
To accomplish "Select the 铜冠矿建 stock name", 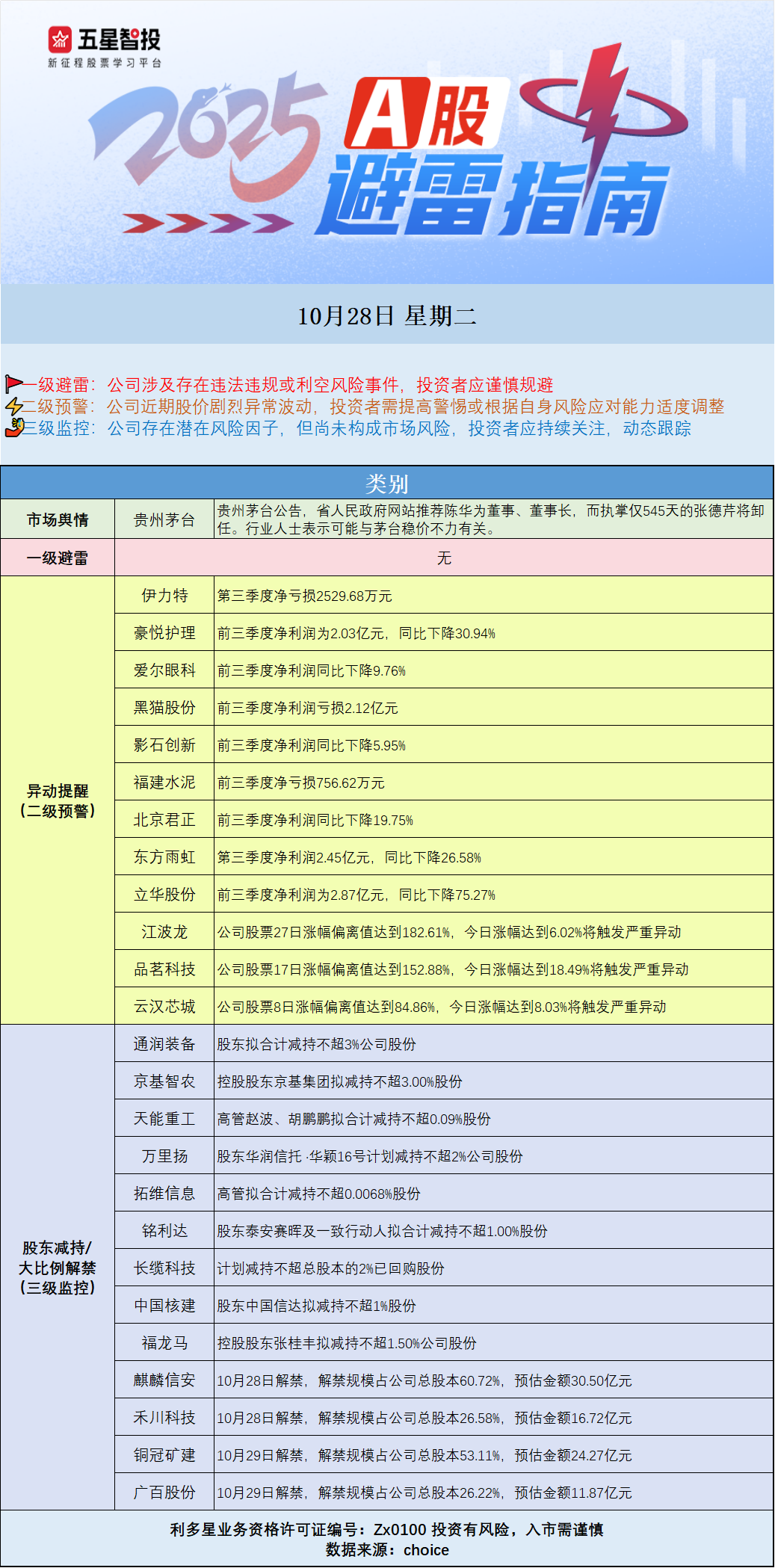I will coord(164,1454).
